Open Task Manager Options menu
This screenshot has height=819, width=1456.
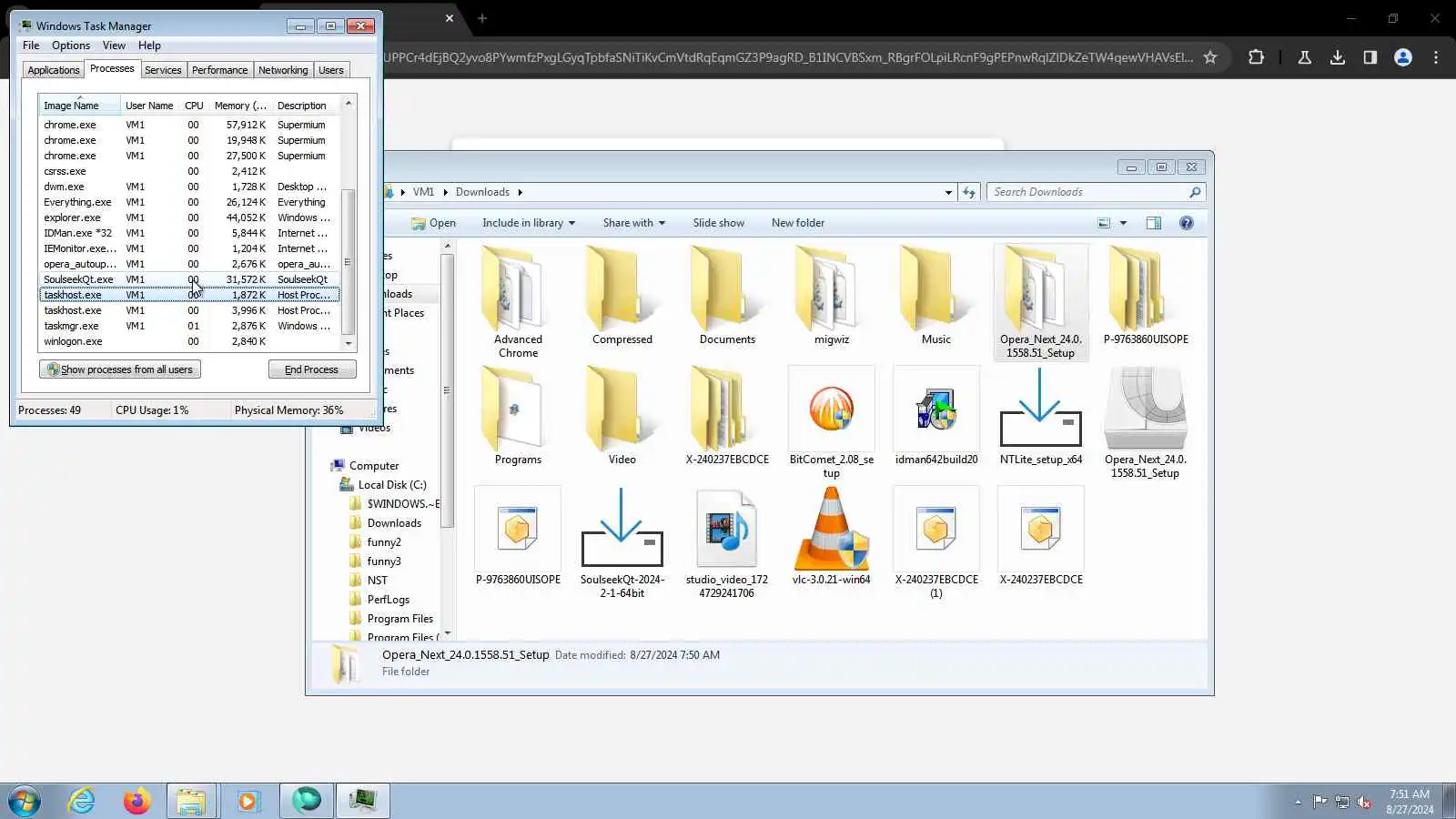coord(71,45)
